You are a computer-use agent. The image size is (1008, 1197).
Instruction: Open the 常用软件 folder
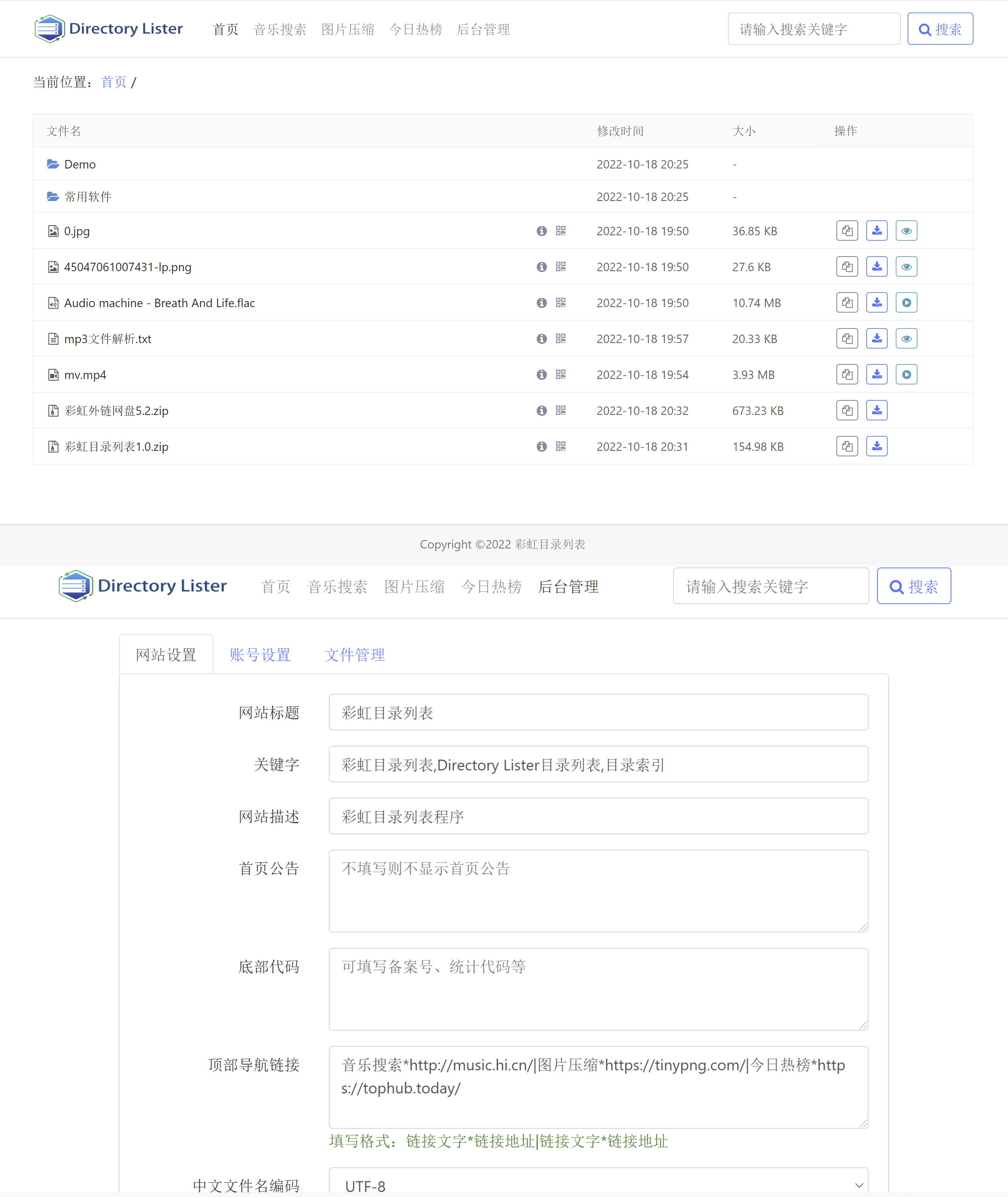tap(87, 197)
